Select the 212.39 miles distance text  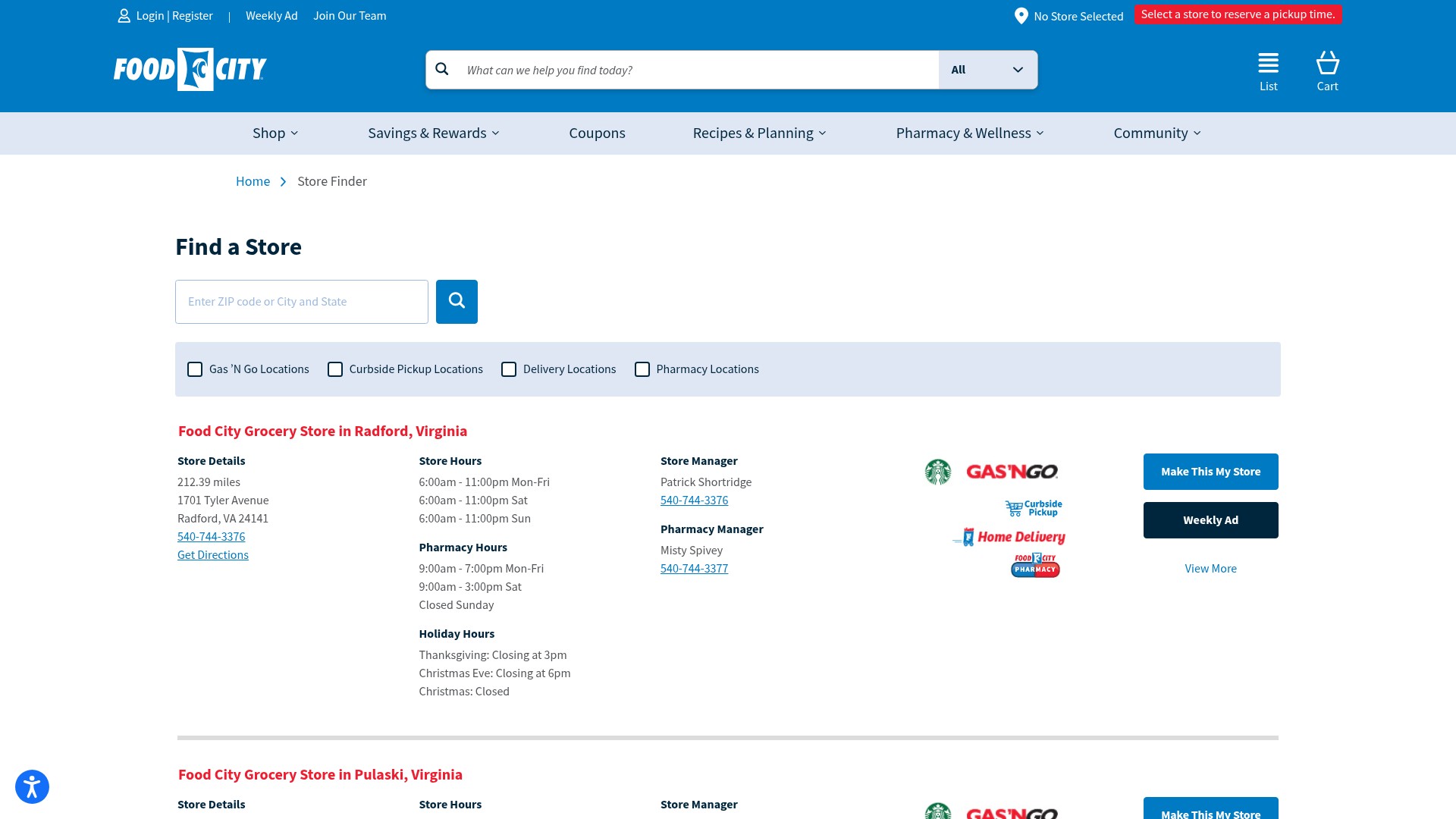coord(209,482)
